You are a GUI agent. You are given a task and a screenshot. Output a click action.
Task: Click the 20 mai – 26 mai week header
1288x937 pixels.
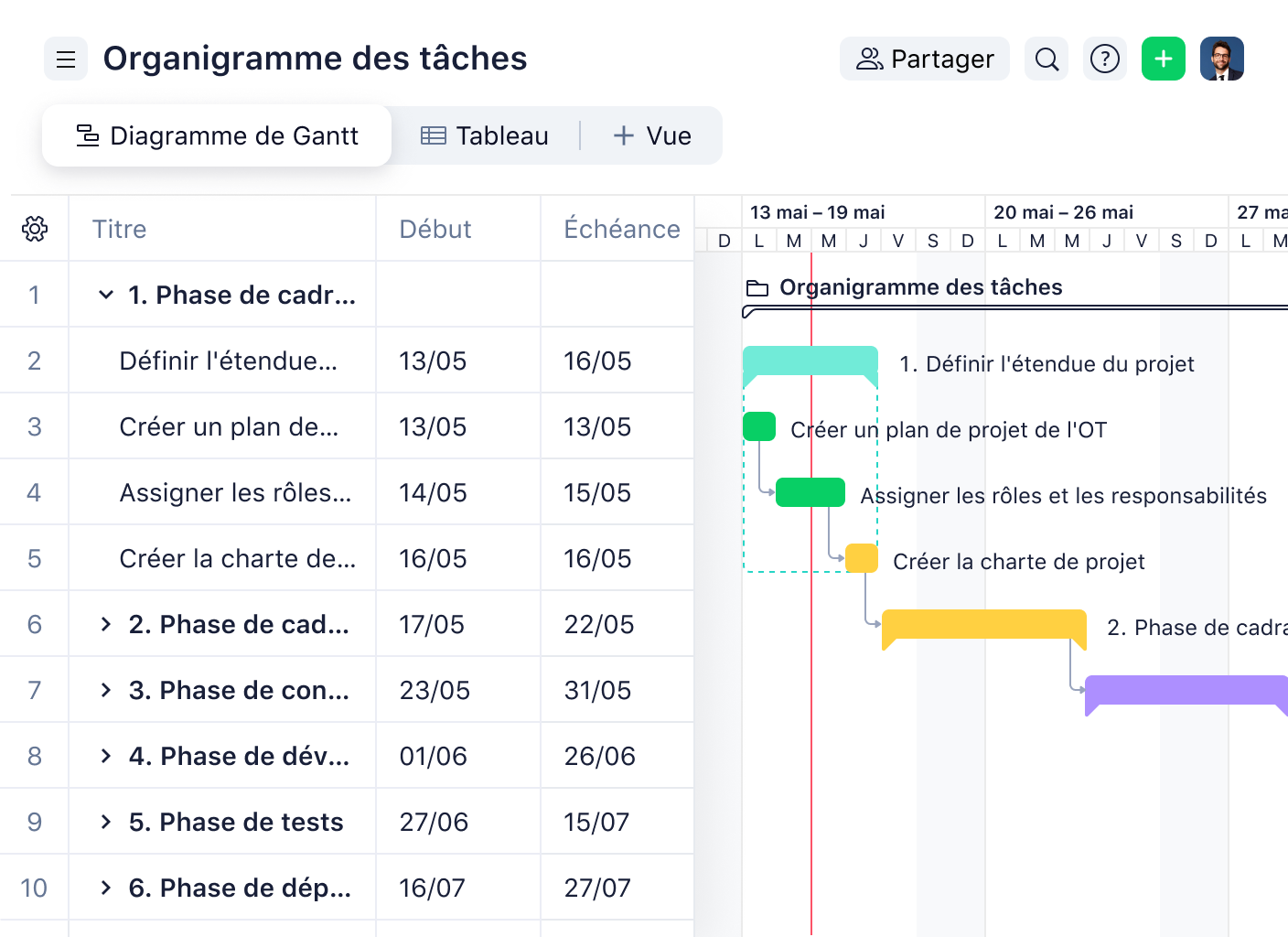[x=1063, y=212]
